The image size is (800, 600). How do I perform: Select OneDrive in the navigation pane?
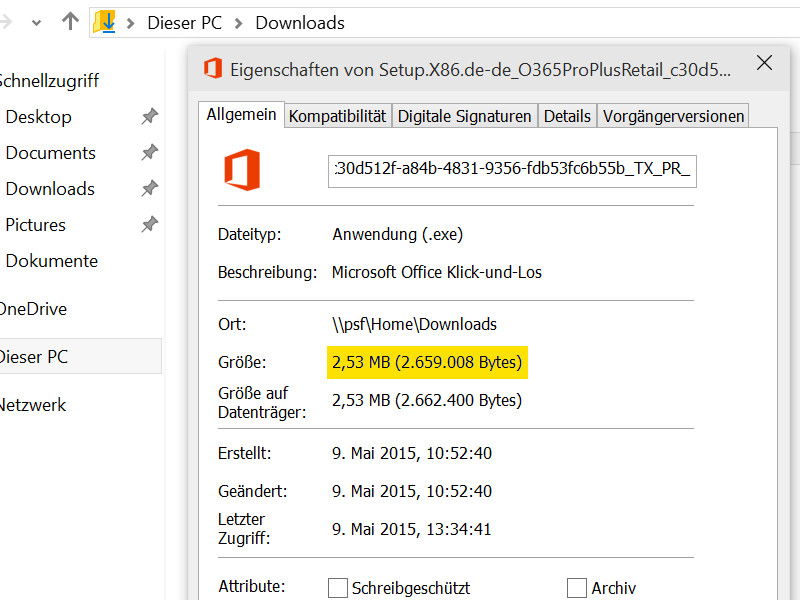33,309
